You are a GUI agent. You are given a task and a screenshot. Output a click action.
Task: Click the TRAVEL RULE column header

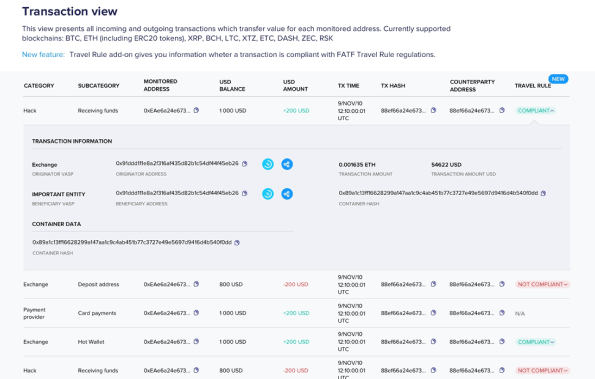(x=533, y=86)
